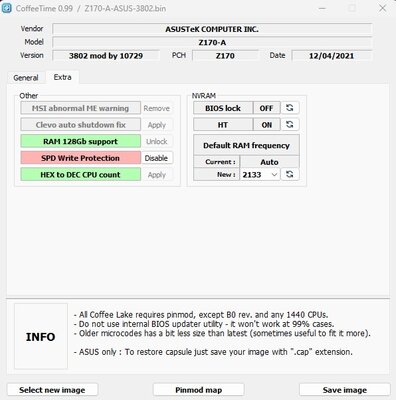
Task: Click Save image button
Action: tap(345, 390)
